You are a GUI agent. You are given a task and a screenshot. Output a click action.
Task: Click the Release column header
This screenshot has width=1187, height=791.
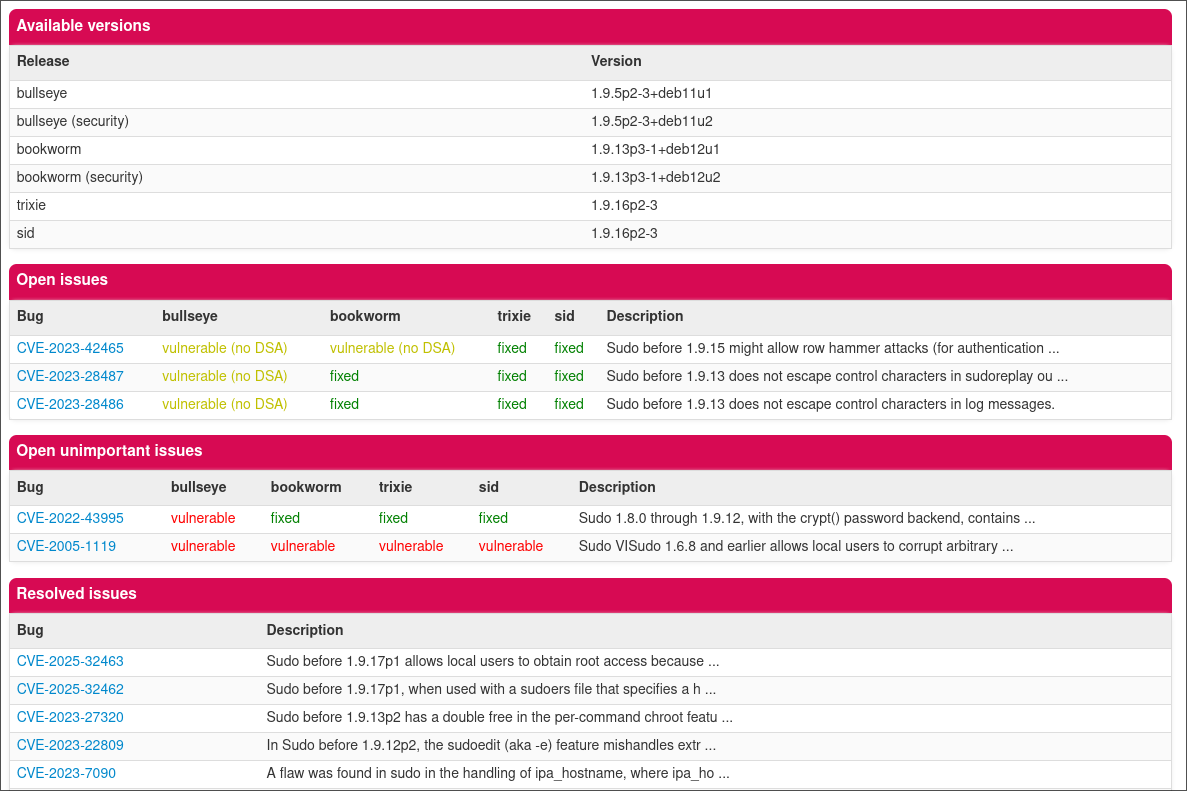pos(43,62)
